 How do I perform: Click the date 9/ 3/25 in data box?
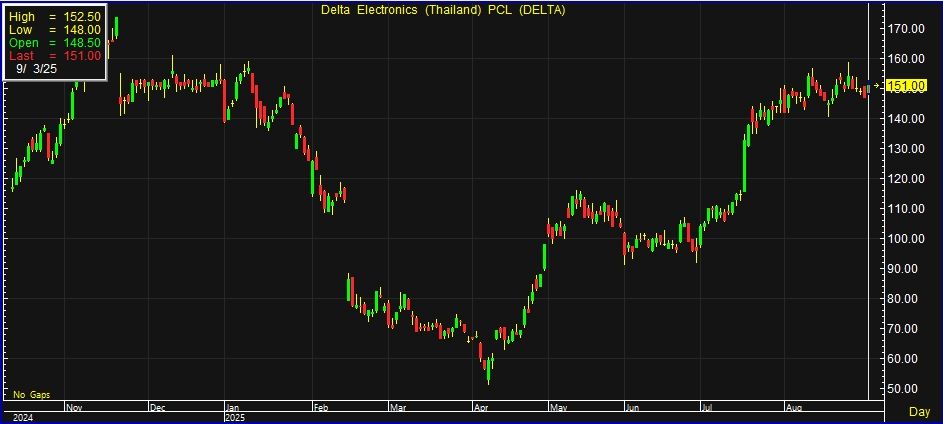(37, 69)
